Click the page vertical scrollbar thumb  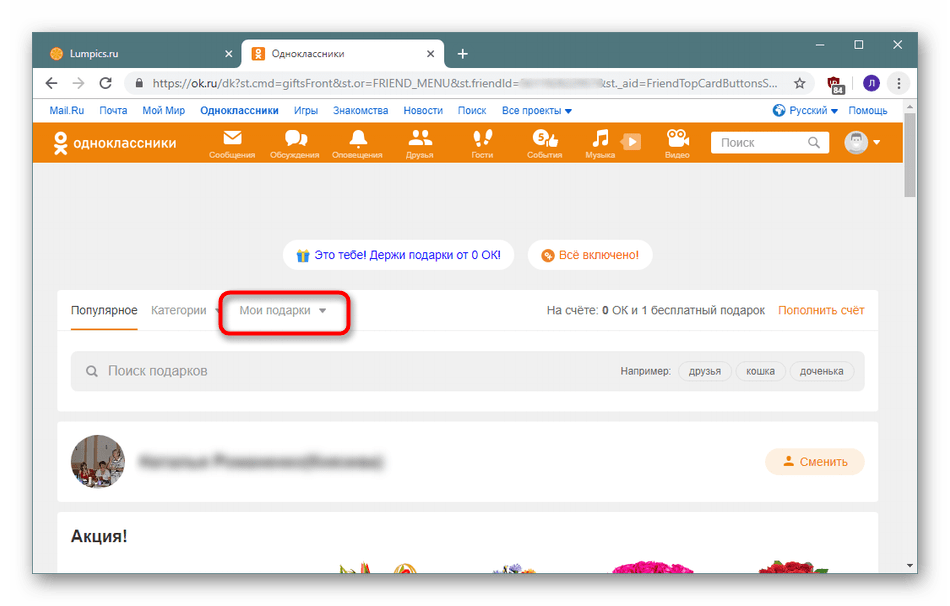(x=910, y=155)
